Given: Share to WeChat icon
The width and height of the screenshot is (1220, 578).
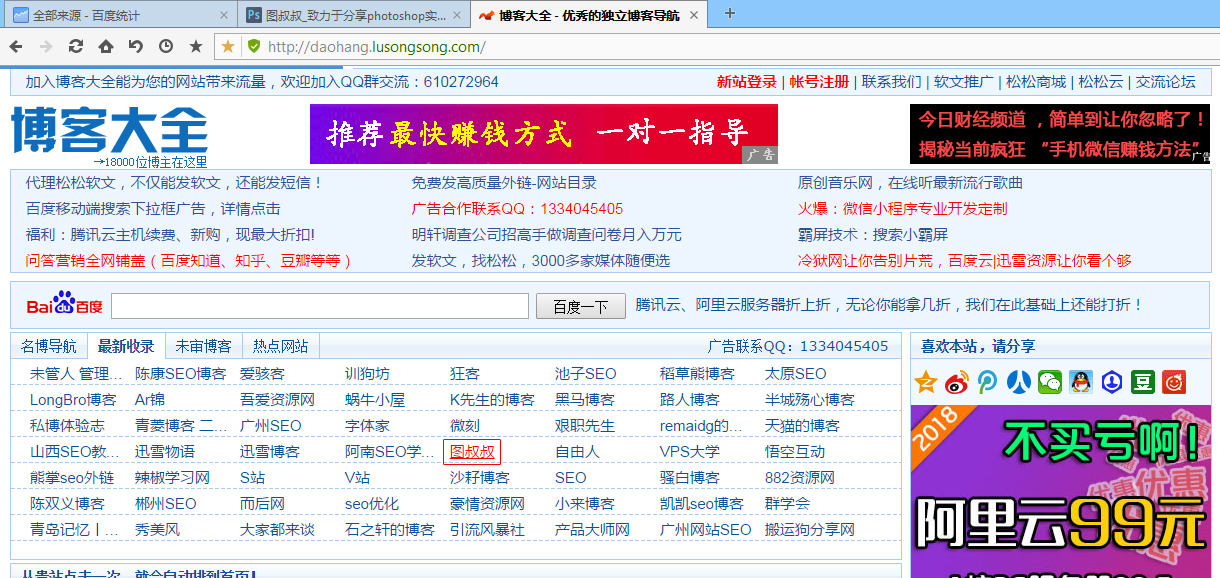Looking at the screenshot, I should coord(1049,381).
